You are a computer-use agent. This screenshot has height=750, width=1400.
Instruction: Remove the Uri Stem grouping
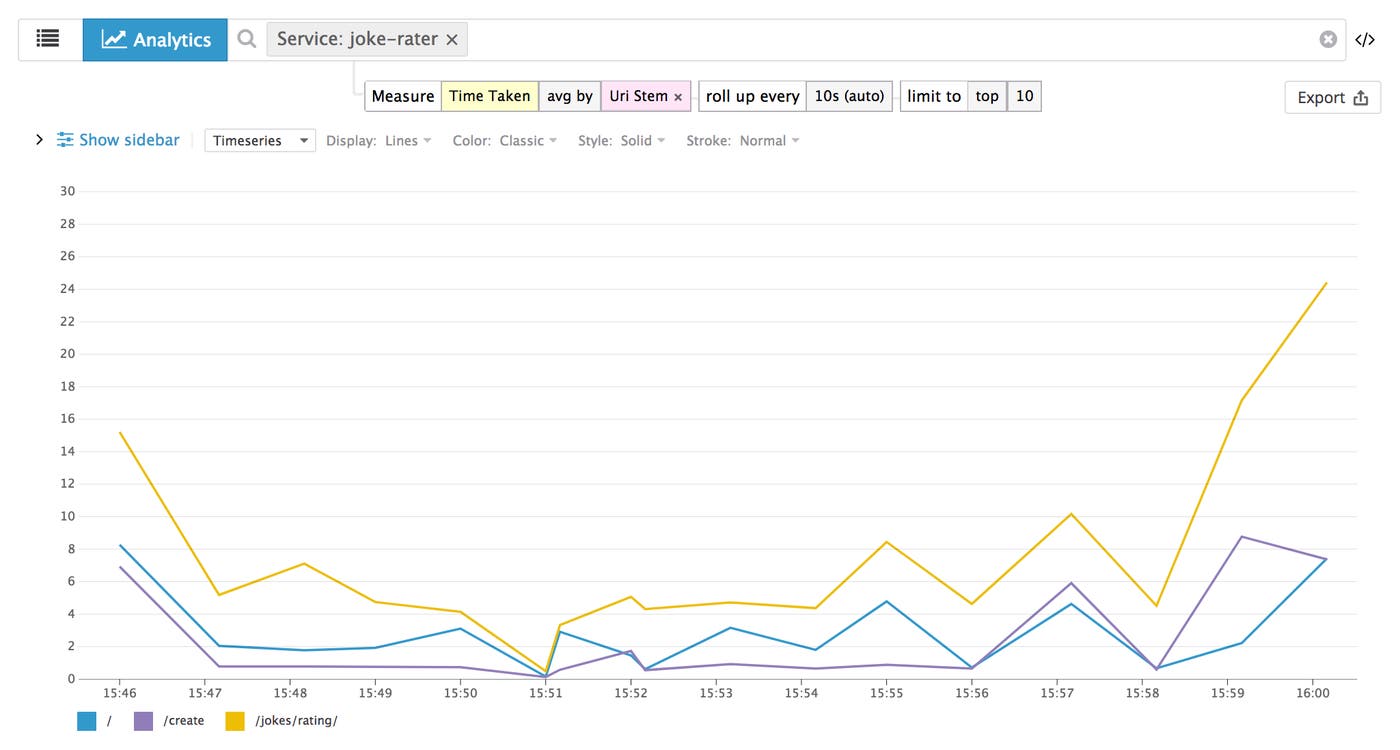(678, 96)
